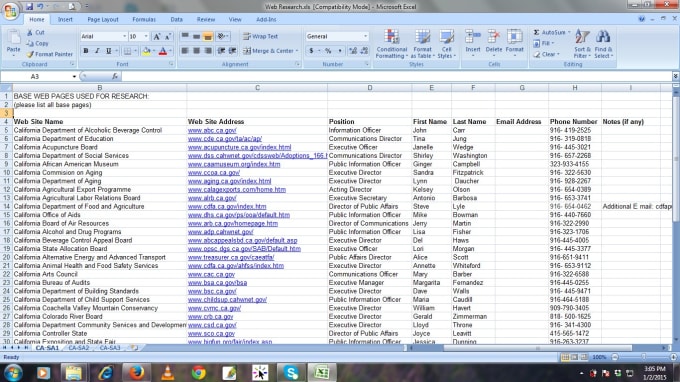This screenshot has height=382, width=680.
Task: Decrease font size with Shrink Font
Action: point(168,36)
